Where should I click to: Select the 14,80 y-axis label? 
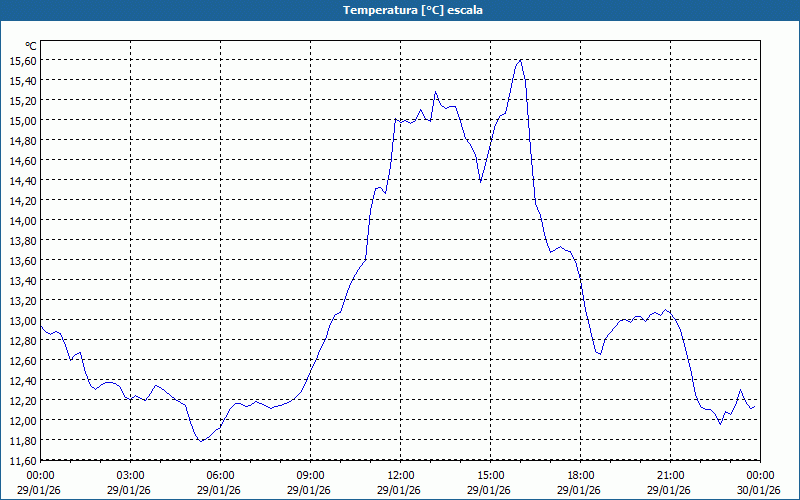click(x=23, y=140)
